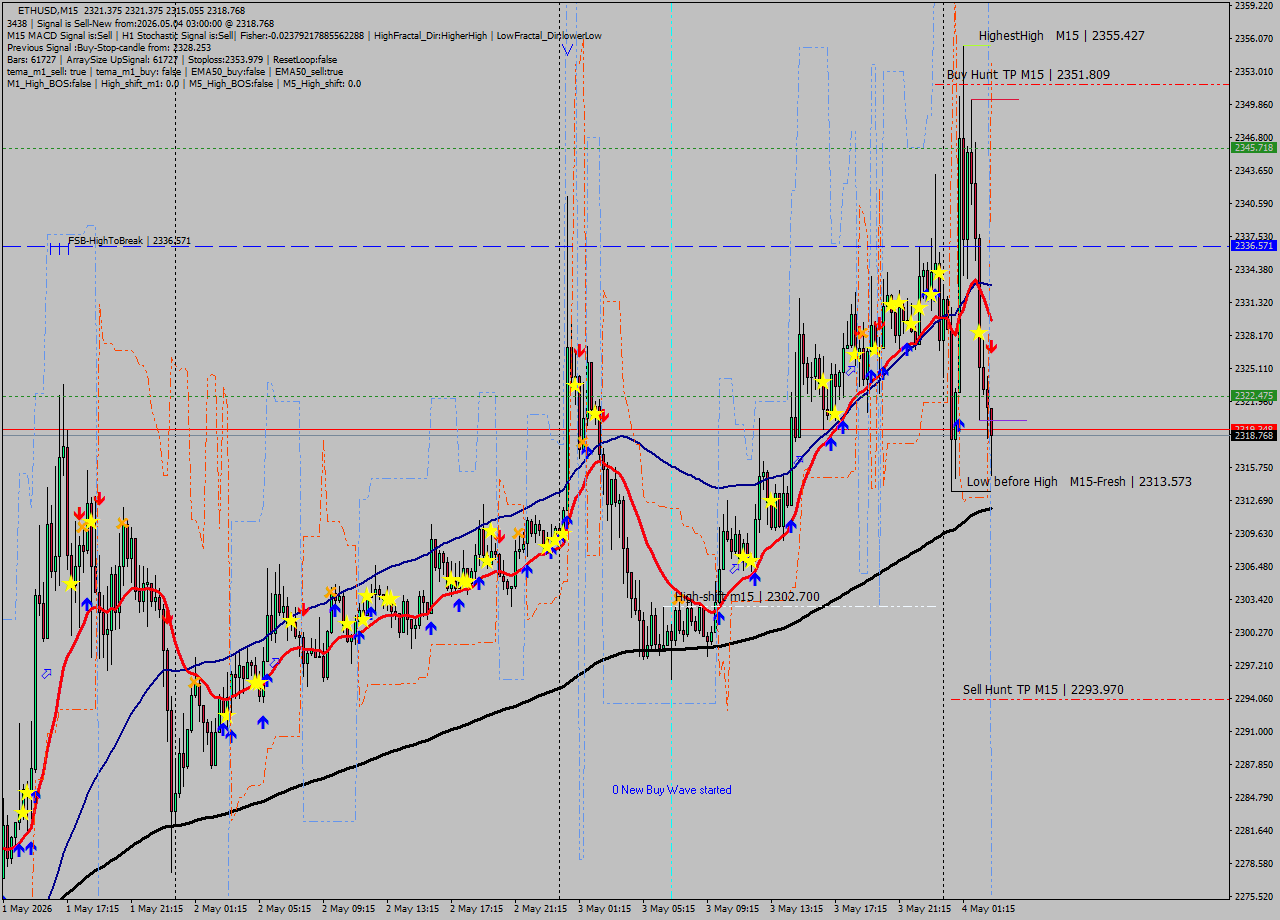The height and width of the screenshot is (920, 1280).
Task: Click the '3 May 13:15' time axis label
Action: (x=797, y=910)
